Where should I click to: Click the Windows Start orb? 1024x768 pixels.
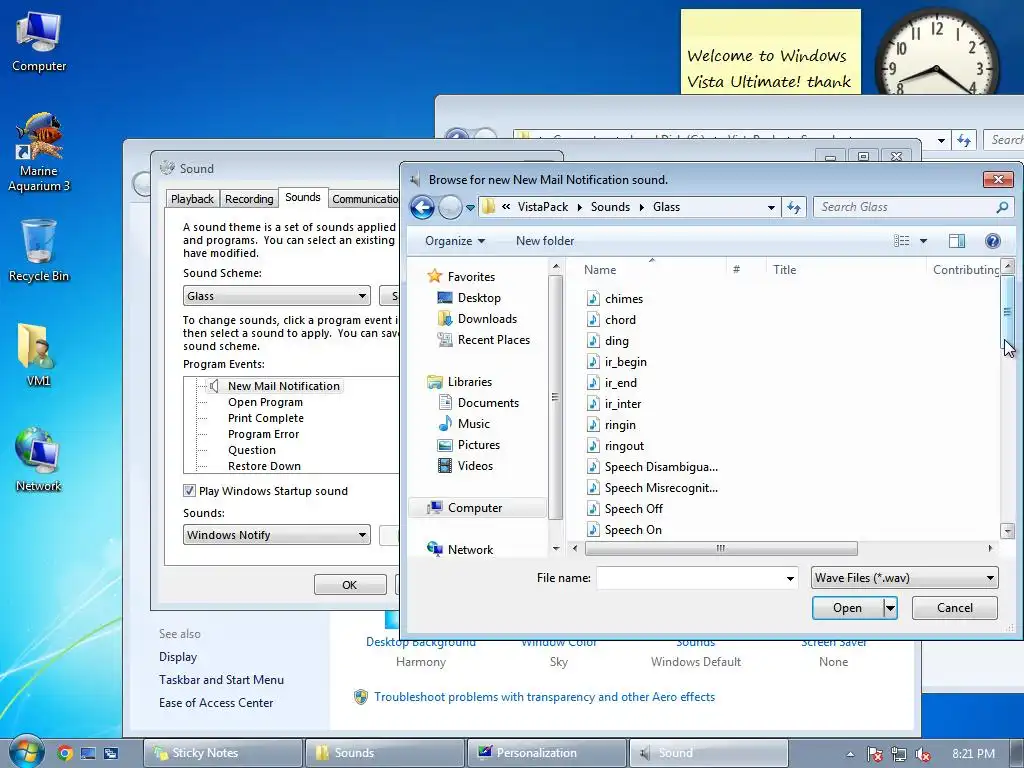[x=26, y=752]
